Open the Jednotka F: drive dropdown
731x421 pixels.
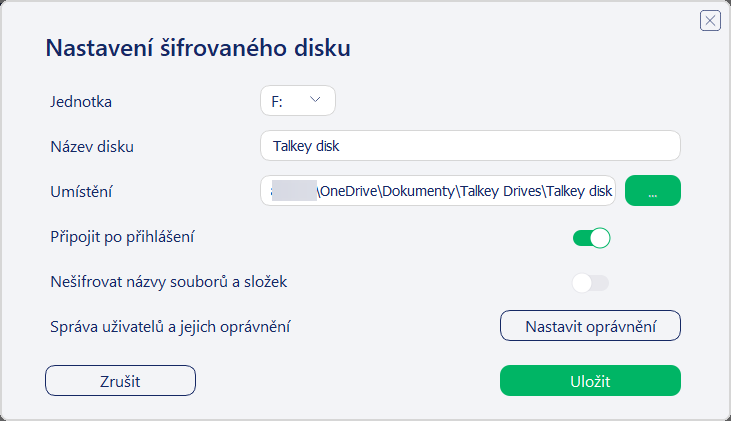pyautogui.click(x=298, y=101)
